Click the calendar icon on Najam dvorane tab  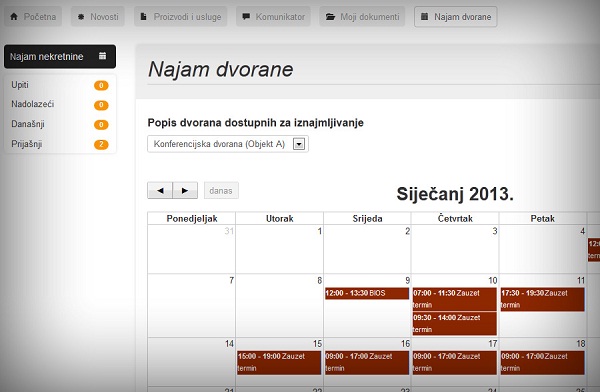coord(424,16)
